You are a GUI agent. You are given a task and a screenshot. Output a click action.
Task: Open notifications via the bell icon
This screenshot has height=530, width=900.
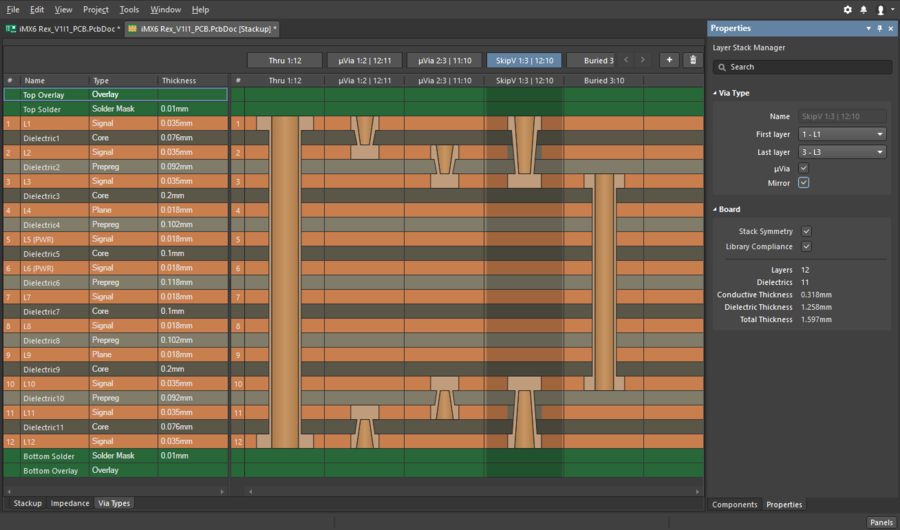(864, 9)
